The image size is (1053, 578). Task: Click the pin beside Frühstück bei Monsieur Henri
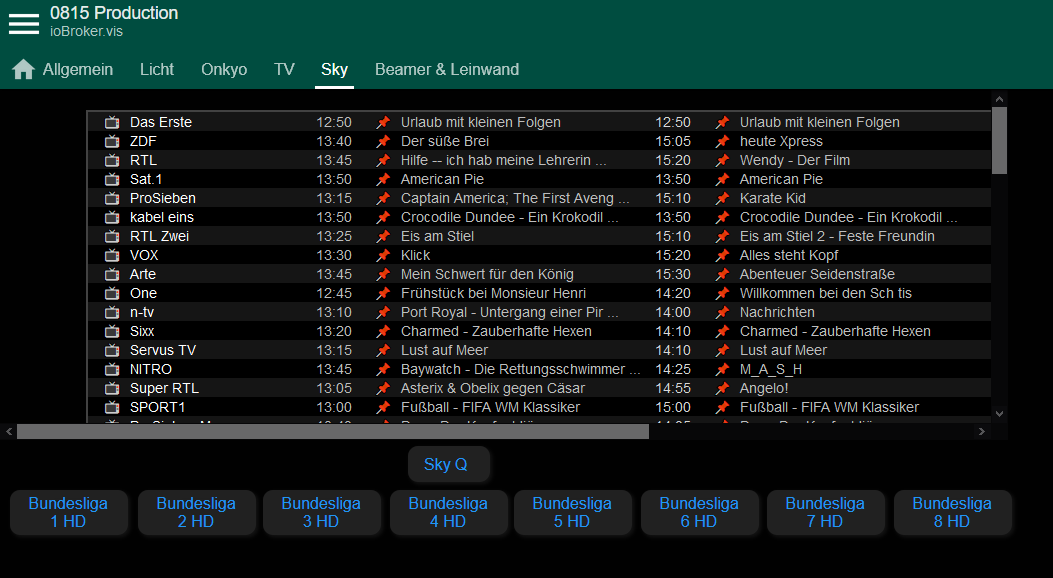(383, 293)
